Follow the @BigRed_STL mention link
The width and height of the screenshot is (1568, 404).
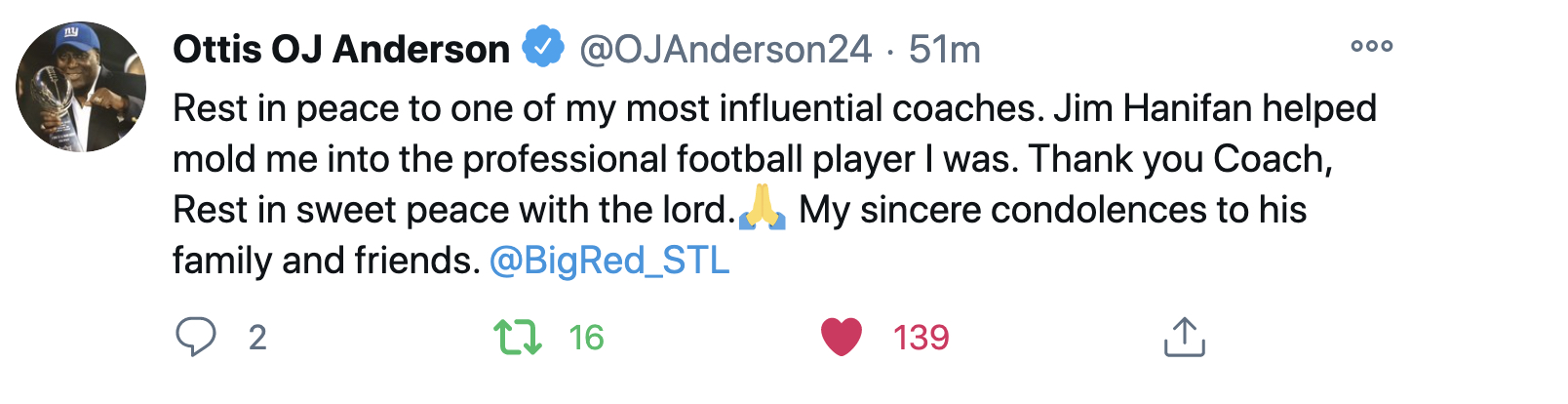[x=609, y=261]
